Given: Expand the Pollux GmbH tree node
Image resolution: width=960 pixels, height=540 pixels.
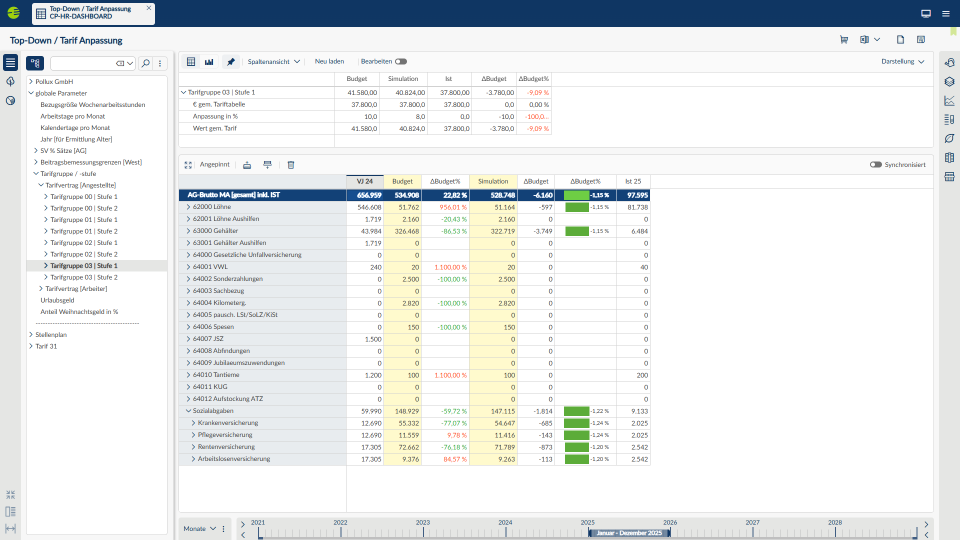Looking at the screenshot, I should coord(31,81).
